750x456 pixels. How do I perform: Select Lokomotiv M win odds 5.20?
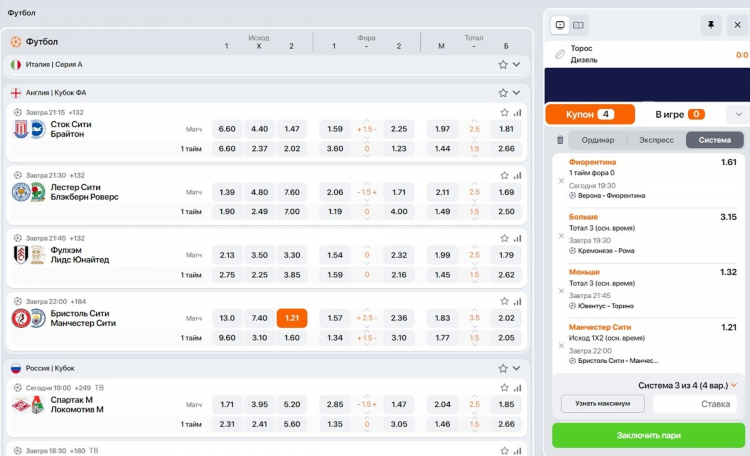[x=292, y=404]
